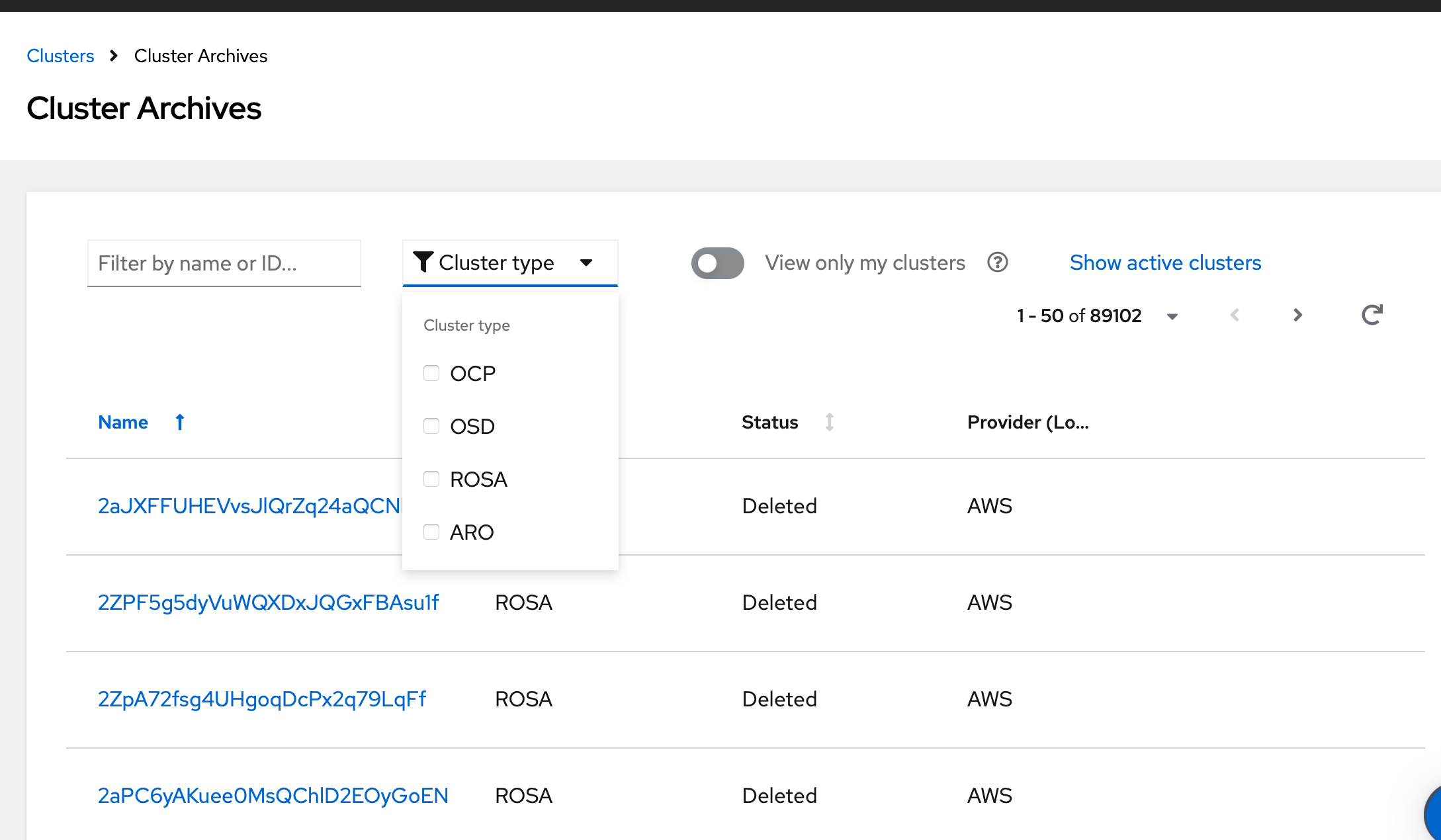Viewport: 1441px width, 840px height.
Task: Open cluster 2ZPF5g5dyVuWQXDxJQGxFBAsu1f
Action: [x=268, y=603]
